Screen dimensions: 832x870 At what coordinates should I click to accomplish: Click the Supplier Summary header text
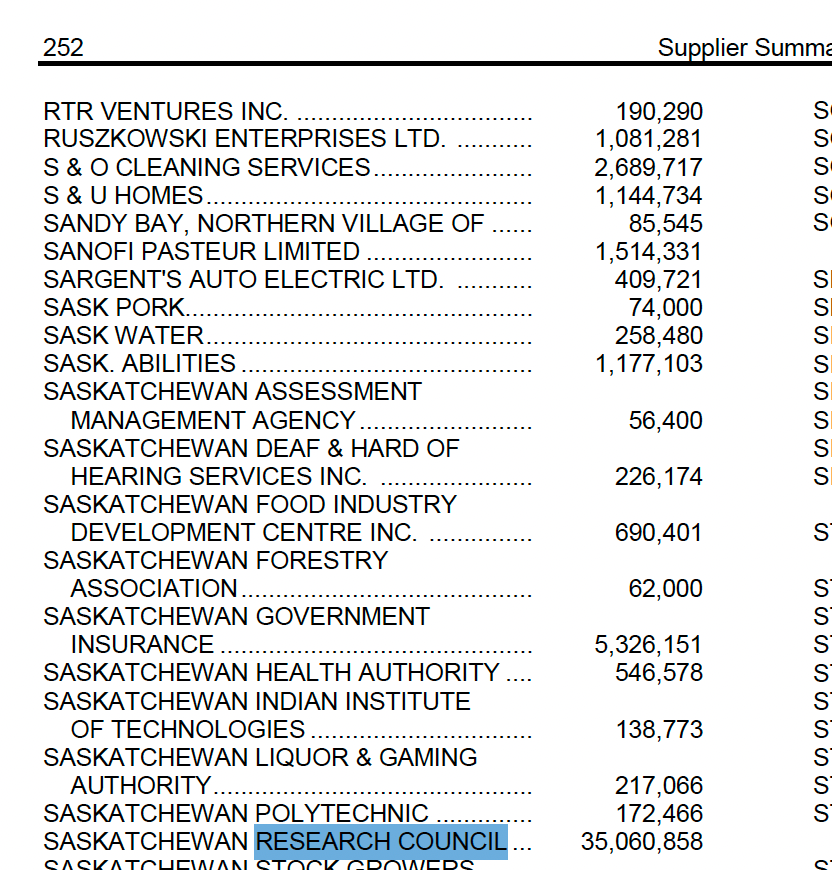point(744,48)
